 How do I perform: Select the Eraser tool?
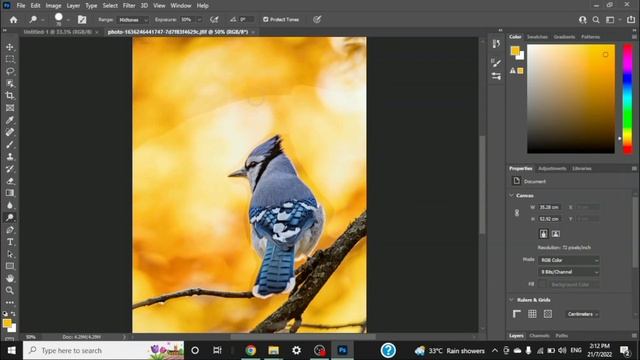click(x=10, y=181)
